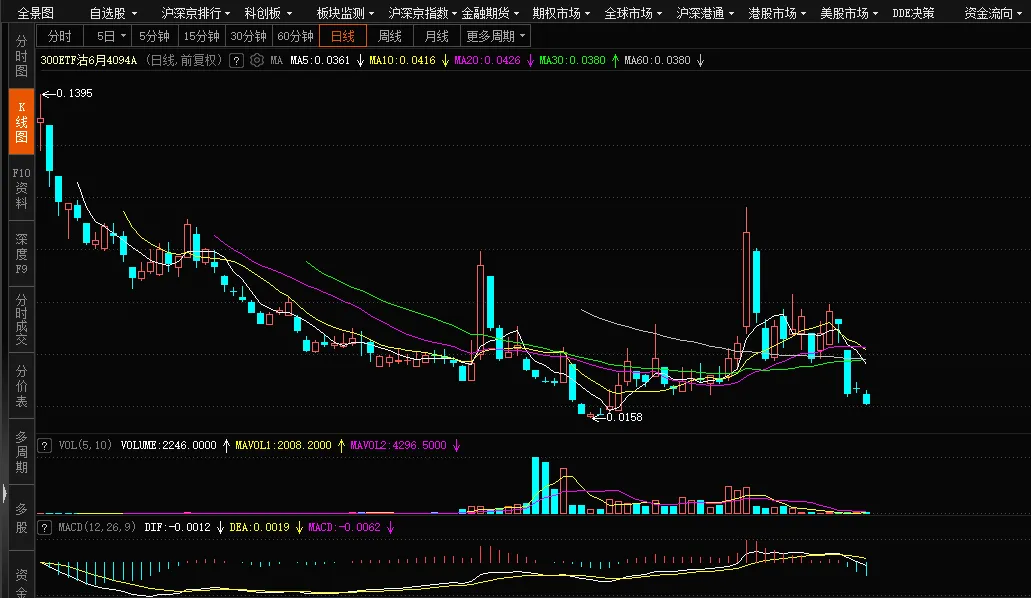Click the 300ETF沽6月4094A title
Viewport: 1031px width, 598px height.
pos(89,61)
